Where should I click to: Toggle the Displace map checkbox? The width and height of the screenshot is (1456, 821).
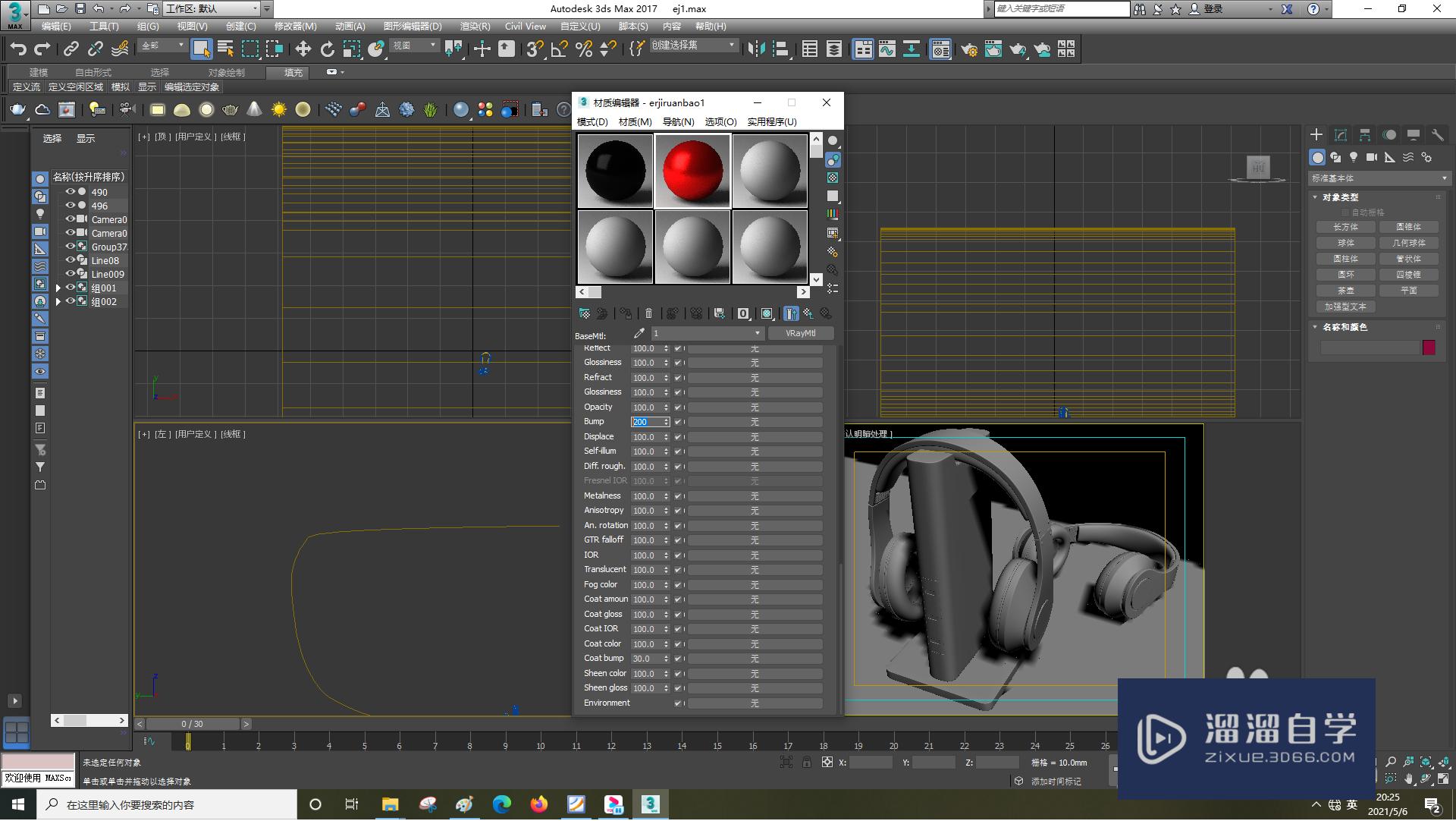pos(677,437)
